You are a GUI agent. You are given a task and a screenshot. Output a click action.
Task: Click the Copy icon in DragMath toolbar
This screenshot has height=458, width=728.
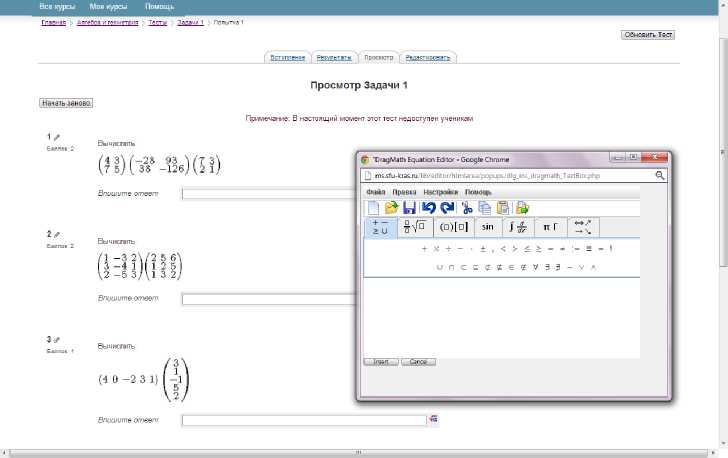coord(485,208)
